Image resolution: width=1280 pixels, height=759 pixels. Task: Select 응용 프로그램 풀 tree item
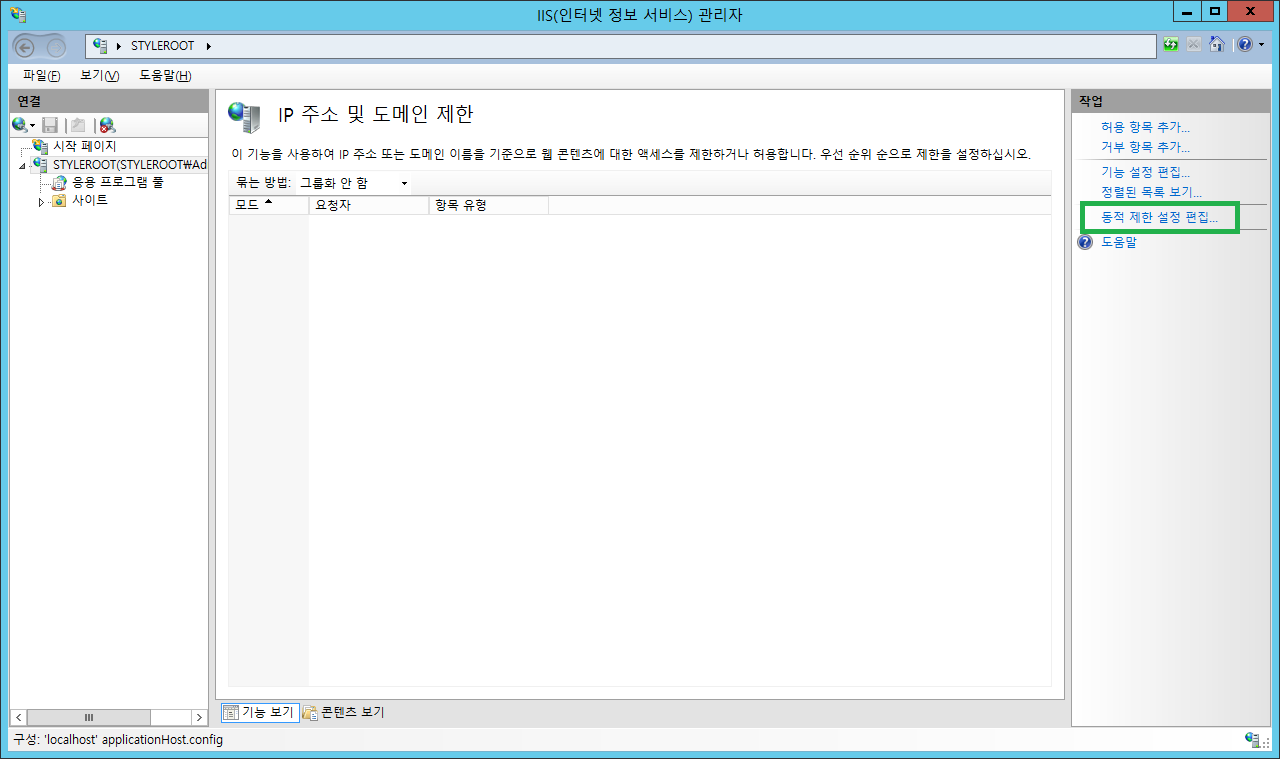[118, 182]
